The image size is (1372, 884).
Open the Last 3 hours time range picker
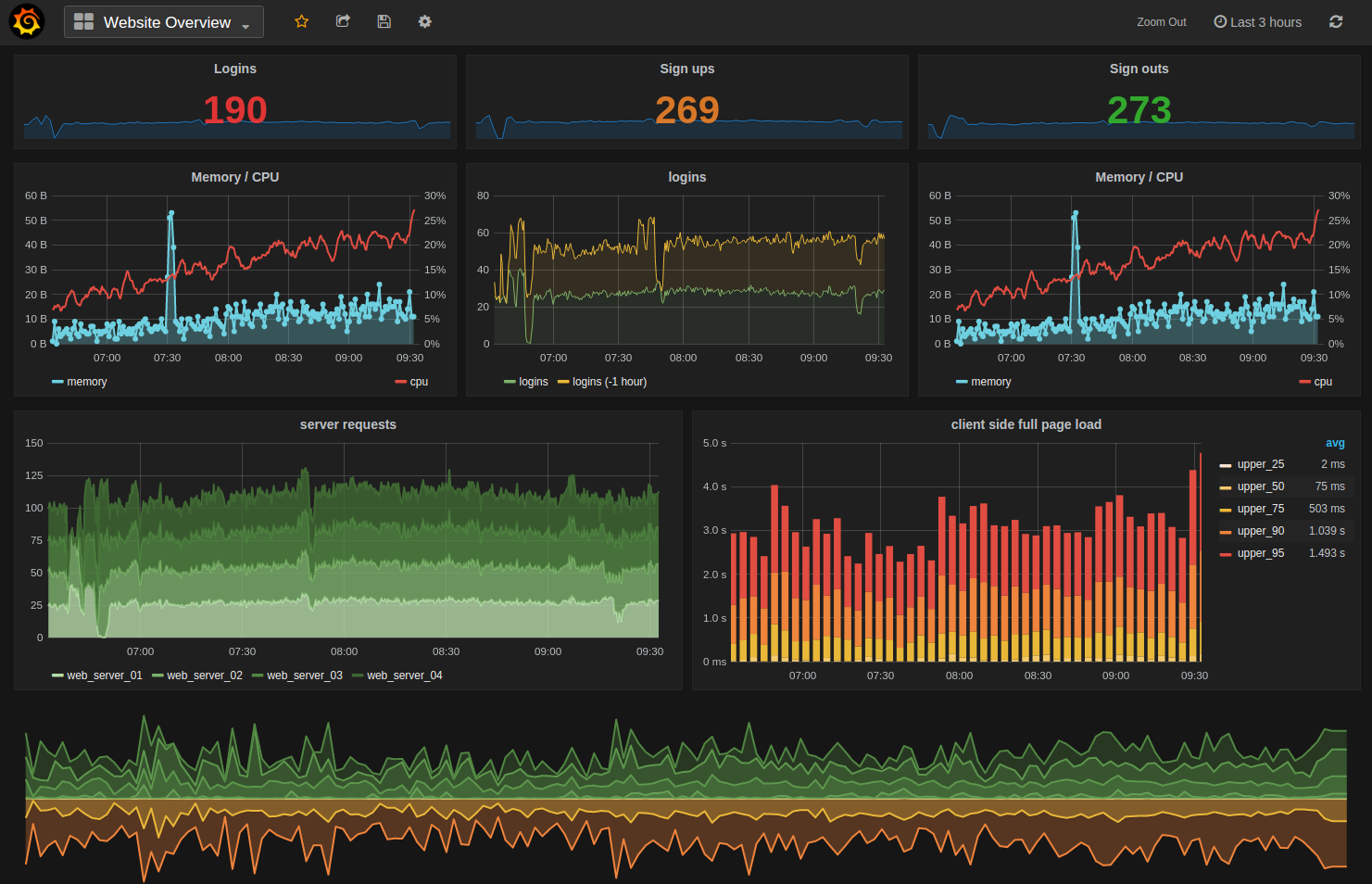(x=1265, y=21)
